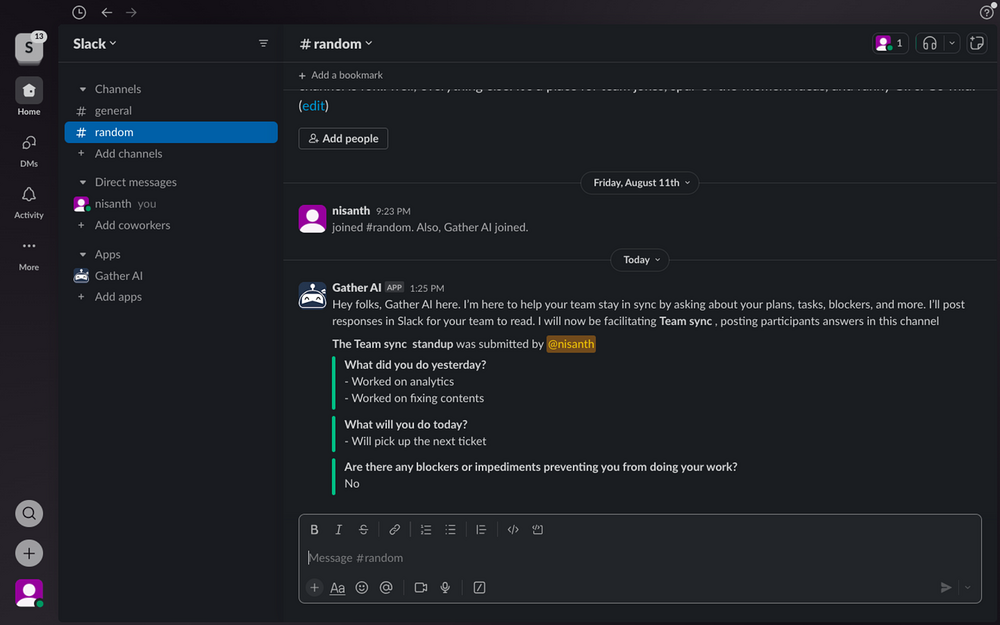
Task: Open the Friday, August 11th date dropdown
Action: point(640,182)
